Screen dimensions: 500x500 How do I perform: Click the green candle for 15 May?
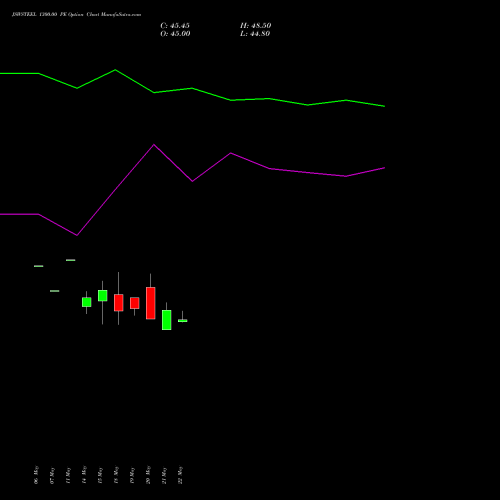[x=103, y=296]
